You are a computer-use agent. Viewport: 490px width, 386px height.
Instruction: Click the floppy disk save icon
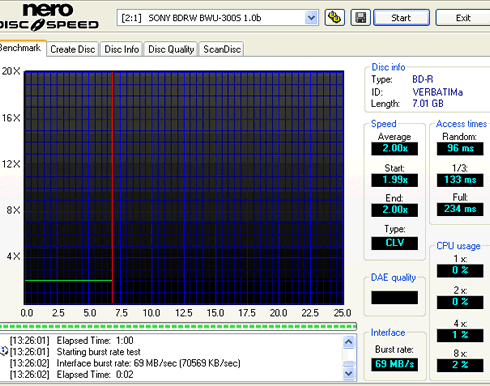pos(361,17)
